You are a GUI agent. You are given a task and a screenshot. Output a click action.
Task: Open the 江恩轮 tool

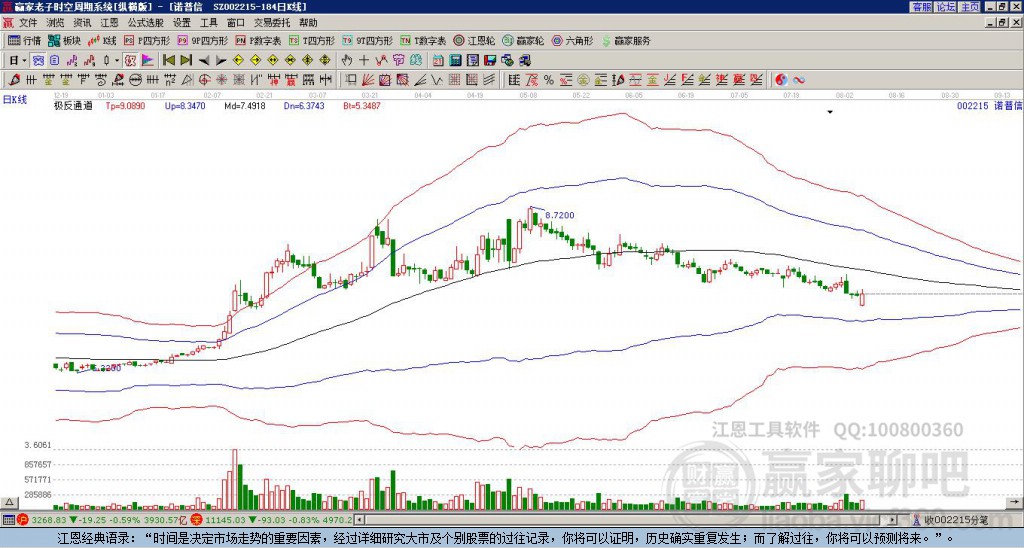(474, 40)
